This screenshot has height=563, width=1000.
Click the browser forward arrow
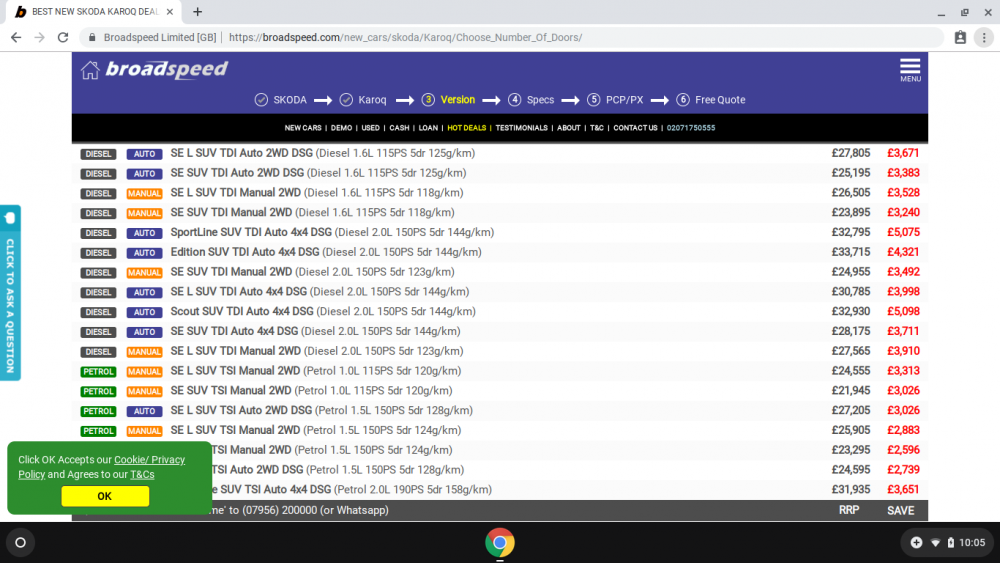(x=40, y=38)
